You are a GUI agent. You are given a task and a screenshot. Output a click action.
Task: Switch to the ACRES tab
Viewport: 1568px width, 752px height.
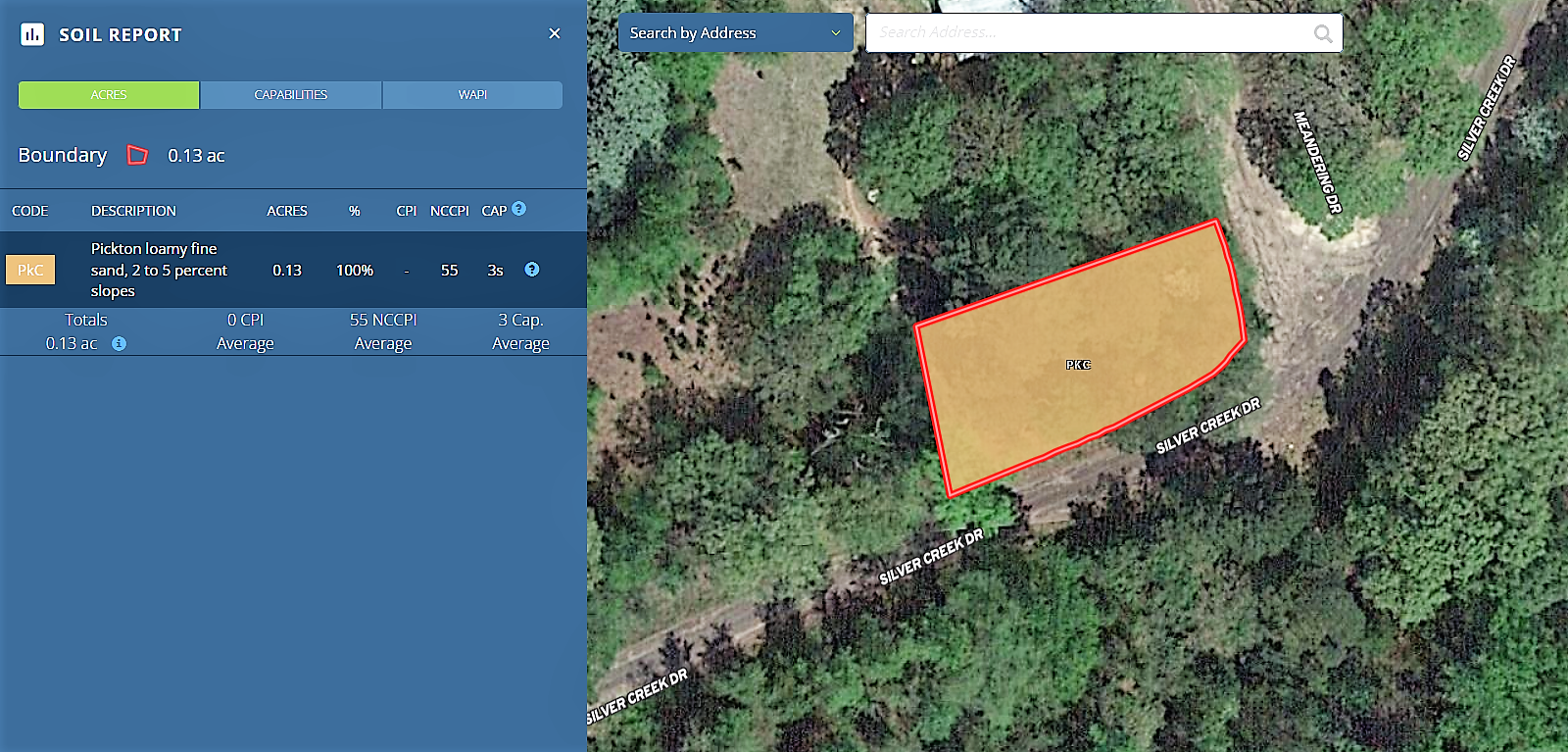pos(109,95)
